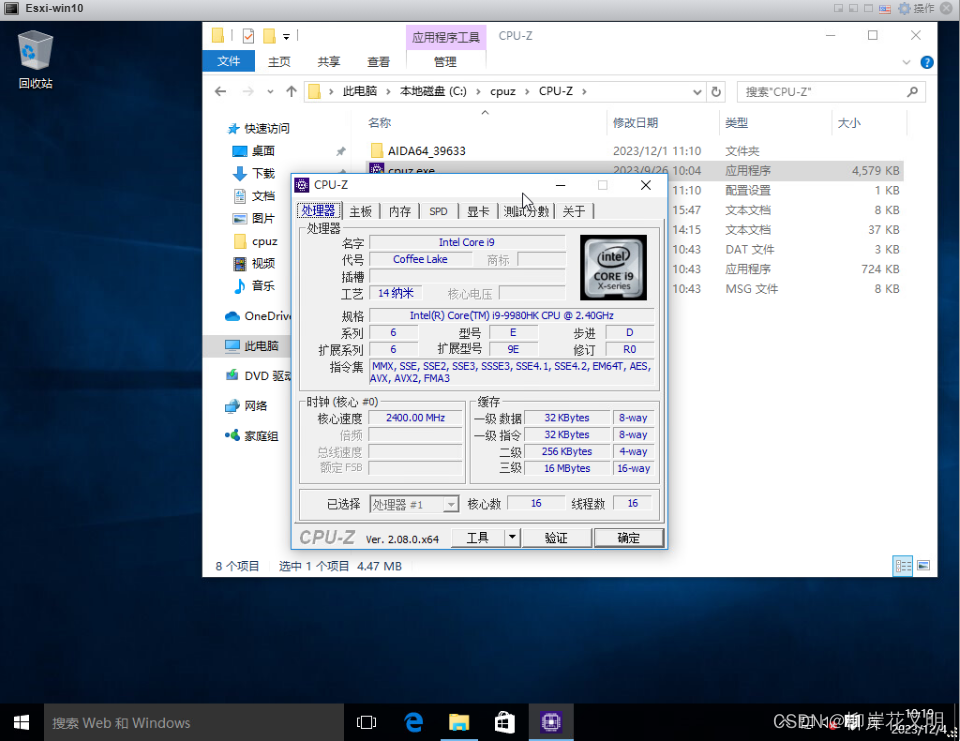Open the About tab in CPU-Z

[574, 211]
